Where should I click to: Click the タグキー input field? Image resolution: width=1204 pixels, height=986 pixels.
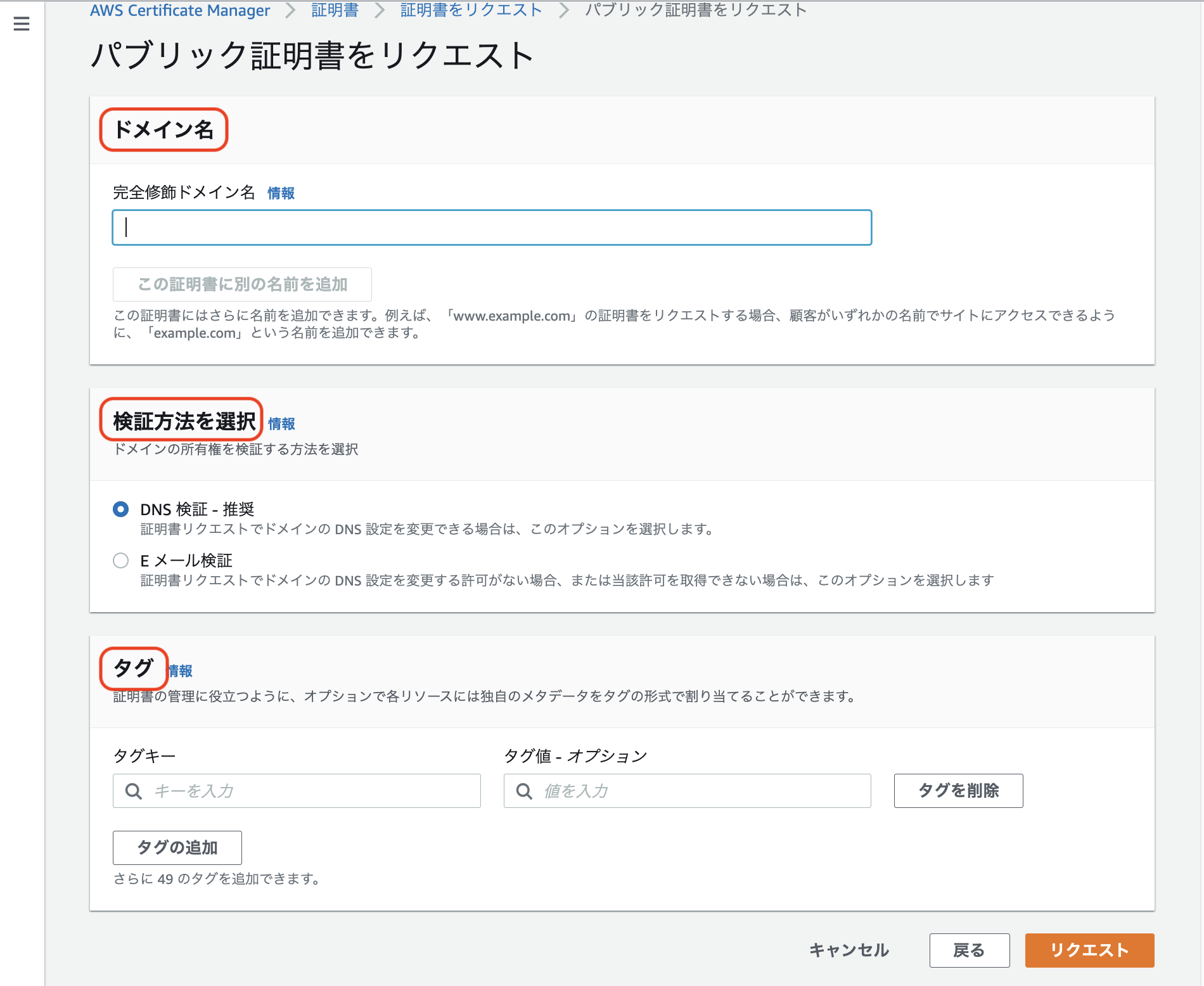click(x=297, y=791)
